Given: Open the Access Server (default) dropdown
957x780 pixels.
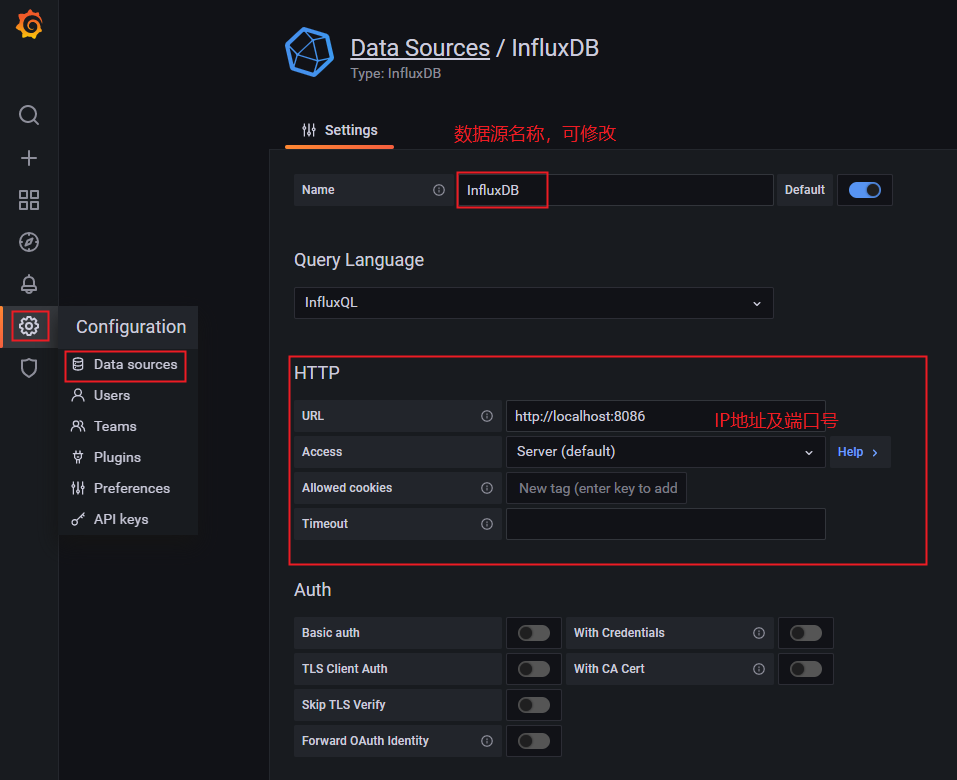Looking at the screenshot, I should [665, 452].
